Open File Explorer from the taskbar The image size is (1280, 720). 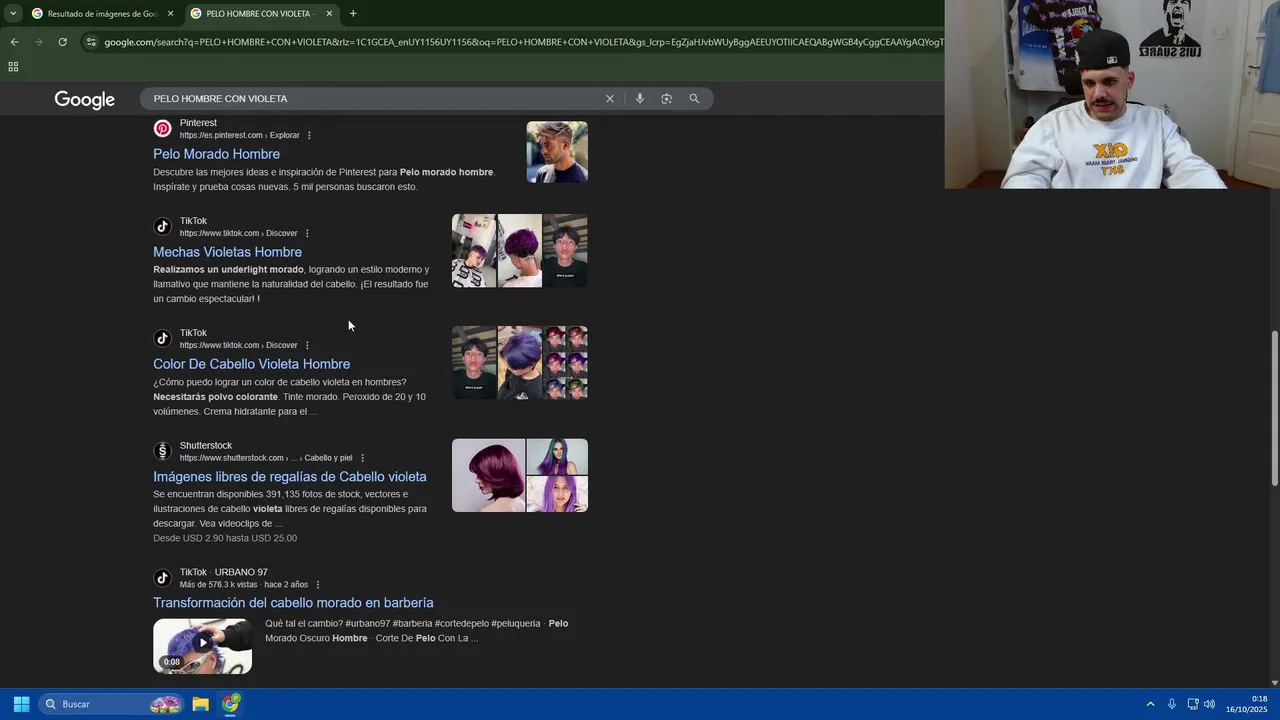pos(200,704)
